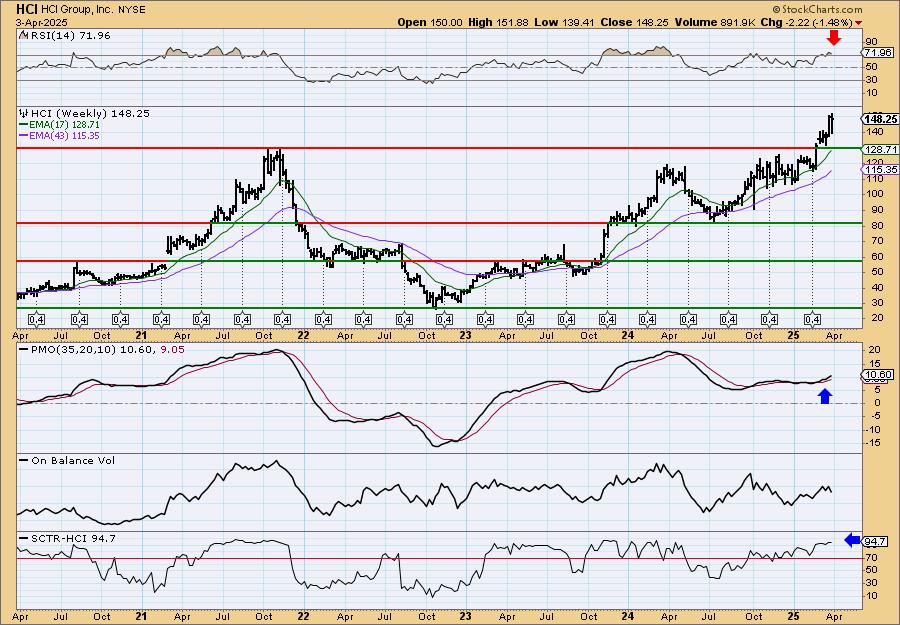
Task: Click the line icon beside RSI(14)
Action: [x=23, y=35]
